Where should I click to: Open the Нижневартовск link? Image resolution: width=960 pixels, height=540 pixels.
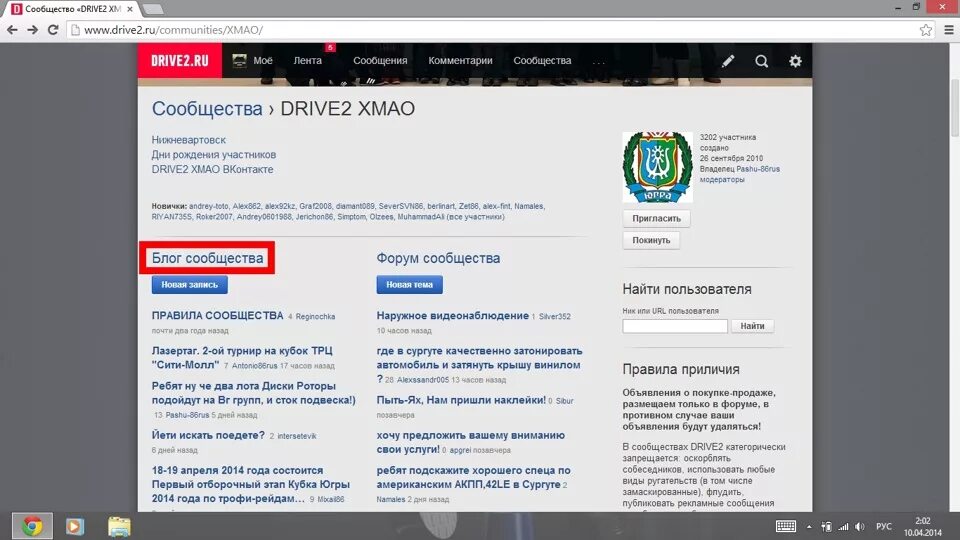(x=189, y=140)
